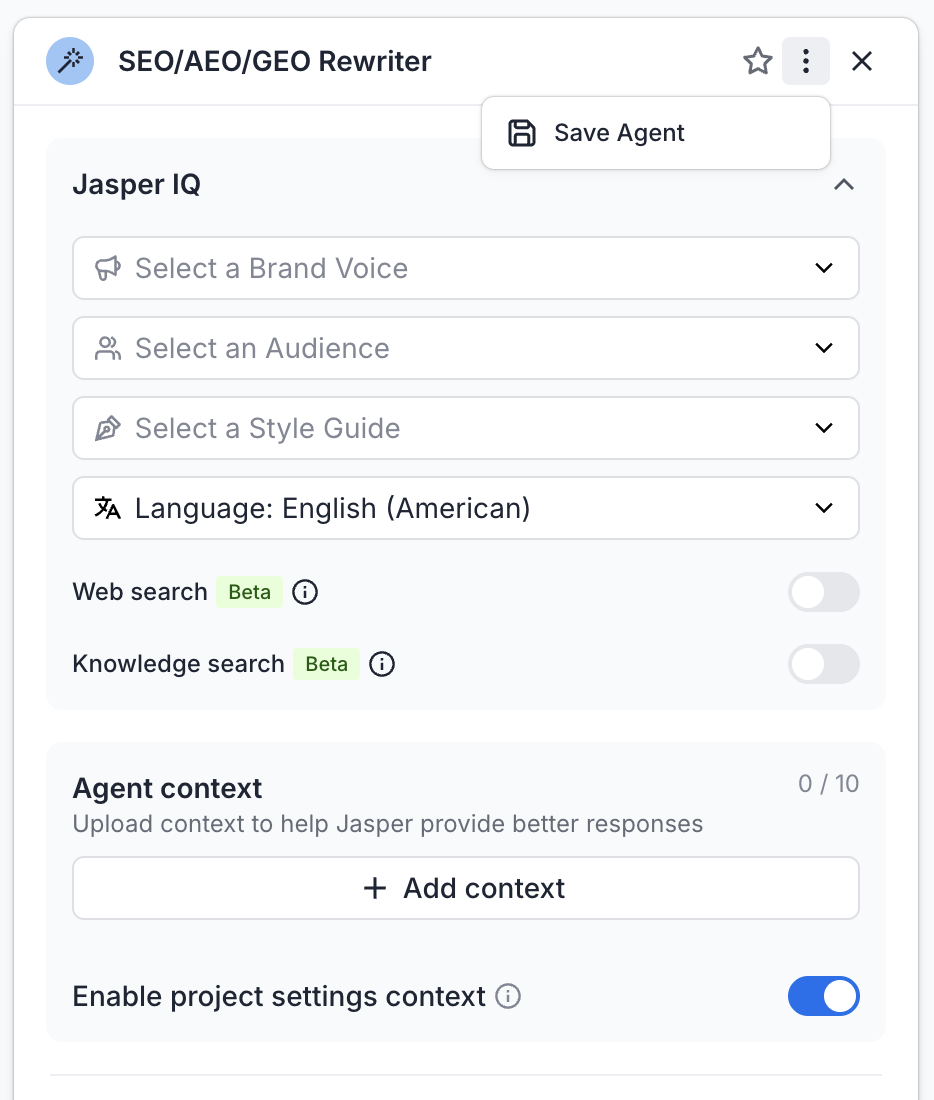Turn on the Knowledge search toggle
The width and height of the screenshot is (934, 1100).
click(823, 664)
